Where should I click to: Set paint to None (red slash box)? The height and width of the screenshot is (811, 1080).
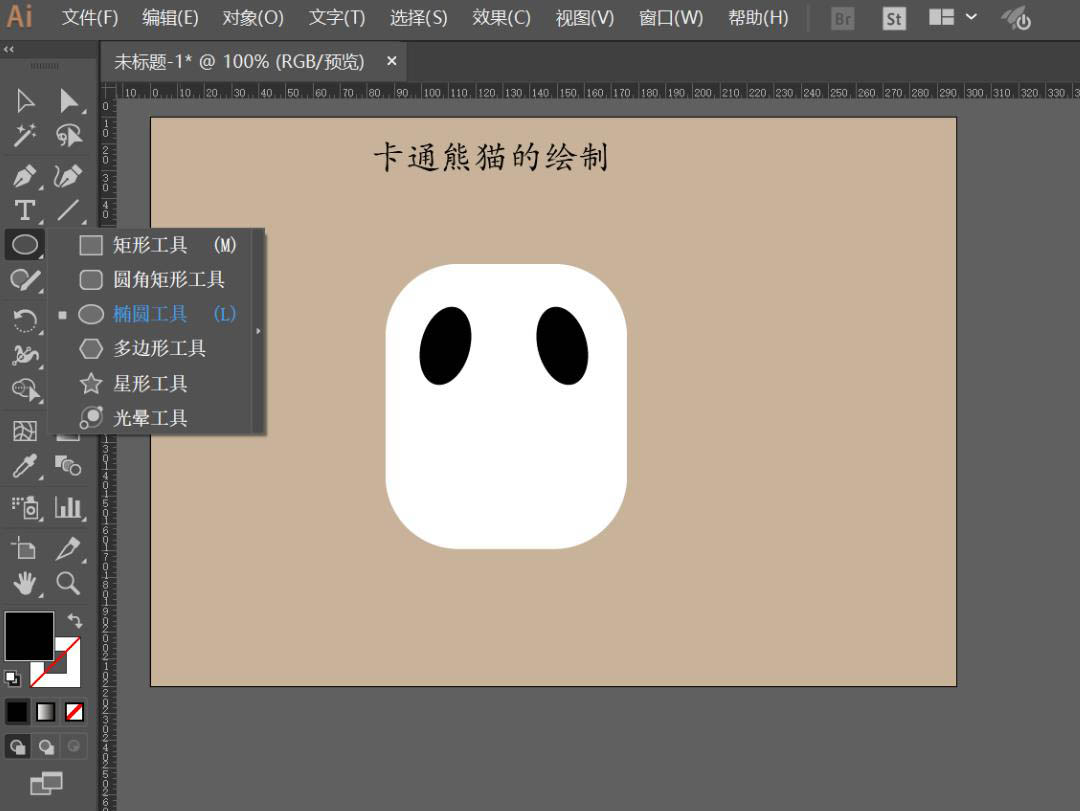74,711
